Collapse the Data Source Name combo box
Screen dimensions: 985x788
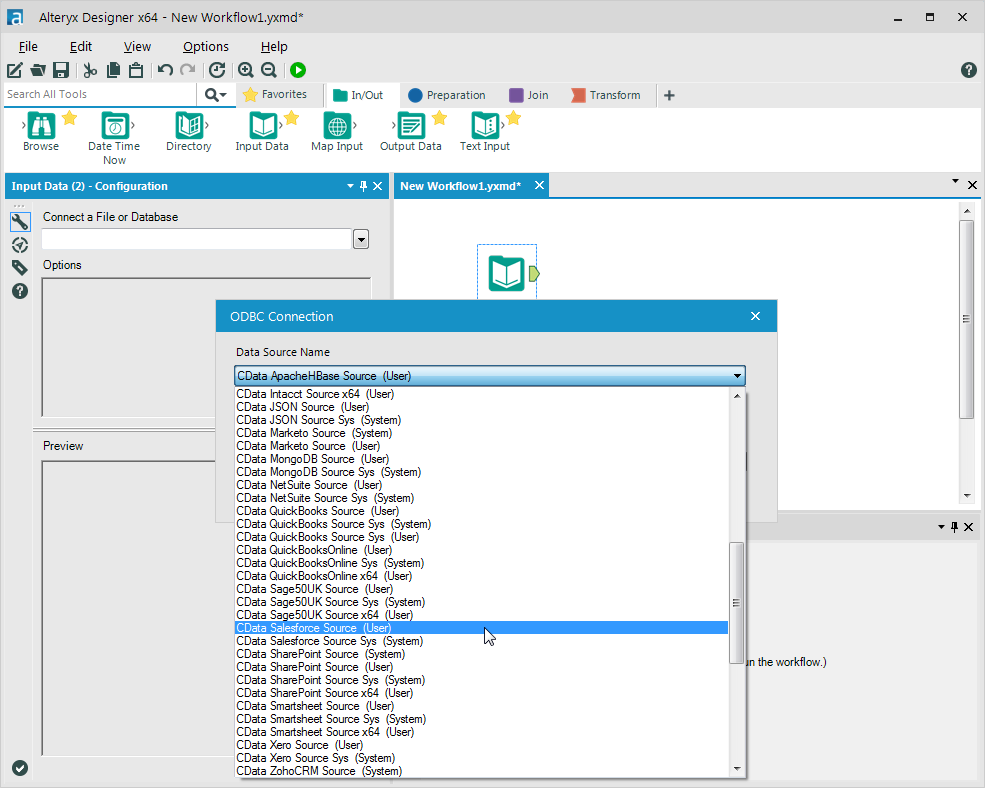(x=737, y=376)
